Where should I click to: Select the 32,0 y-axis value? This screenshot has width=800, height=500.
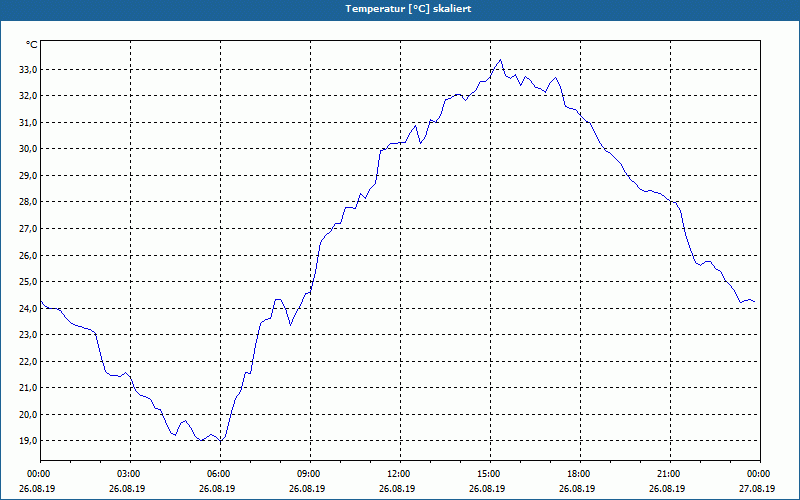click(x=28, y=96)
